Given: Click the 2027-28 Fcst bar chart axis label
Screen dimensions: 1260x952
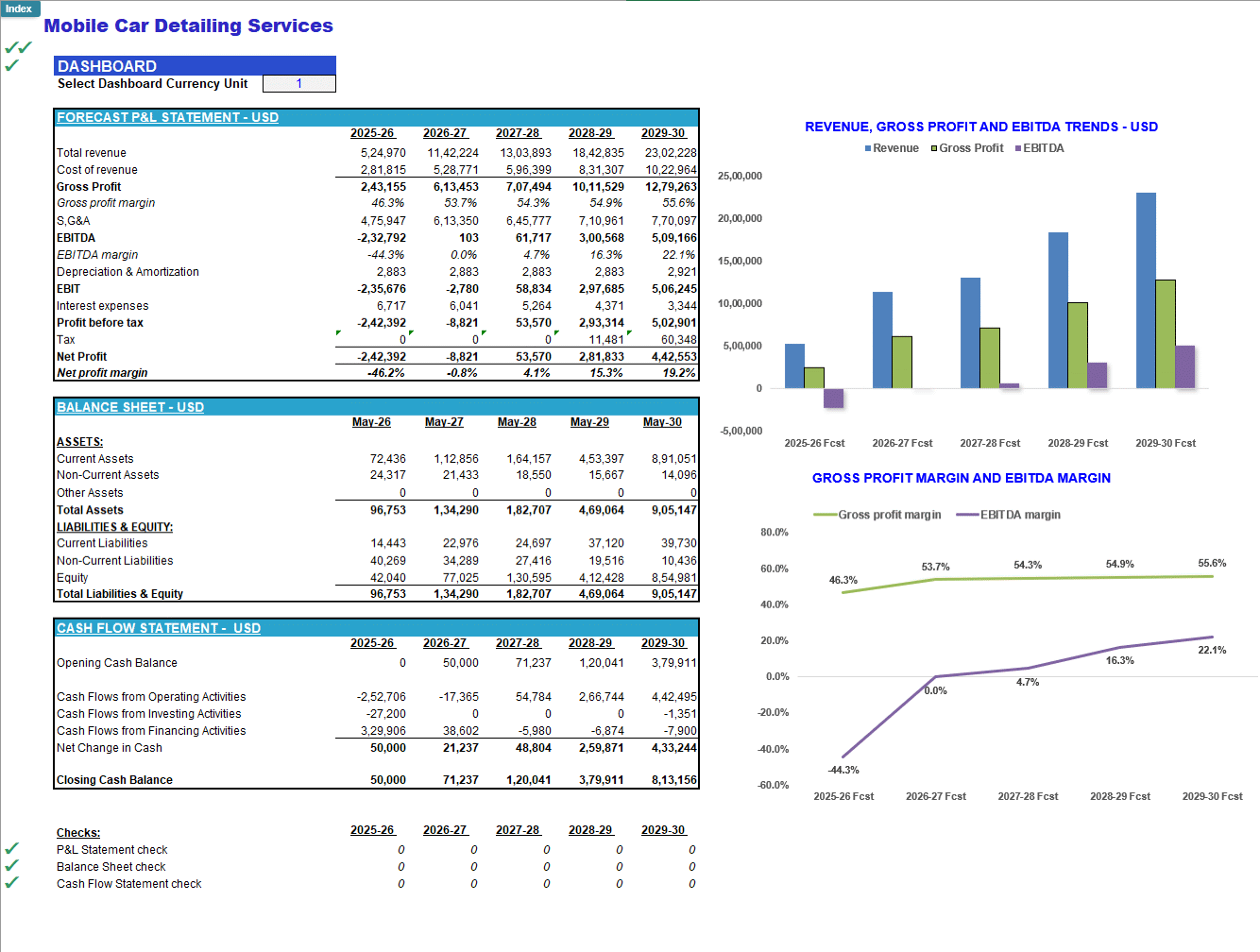Looking at the screenshot, I should tap(990, 443).
